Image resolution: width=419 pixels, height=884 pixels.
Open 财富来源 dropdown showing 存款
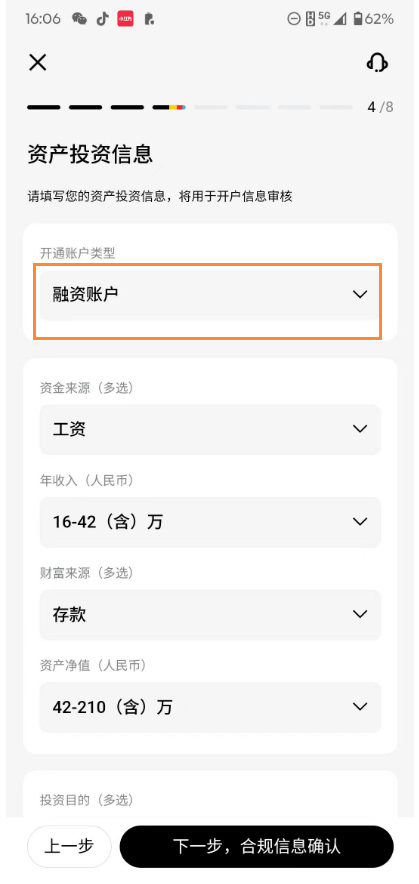point(210,615)
